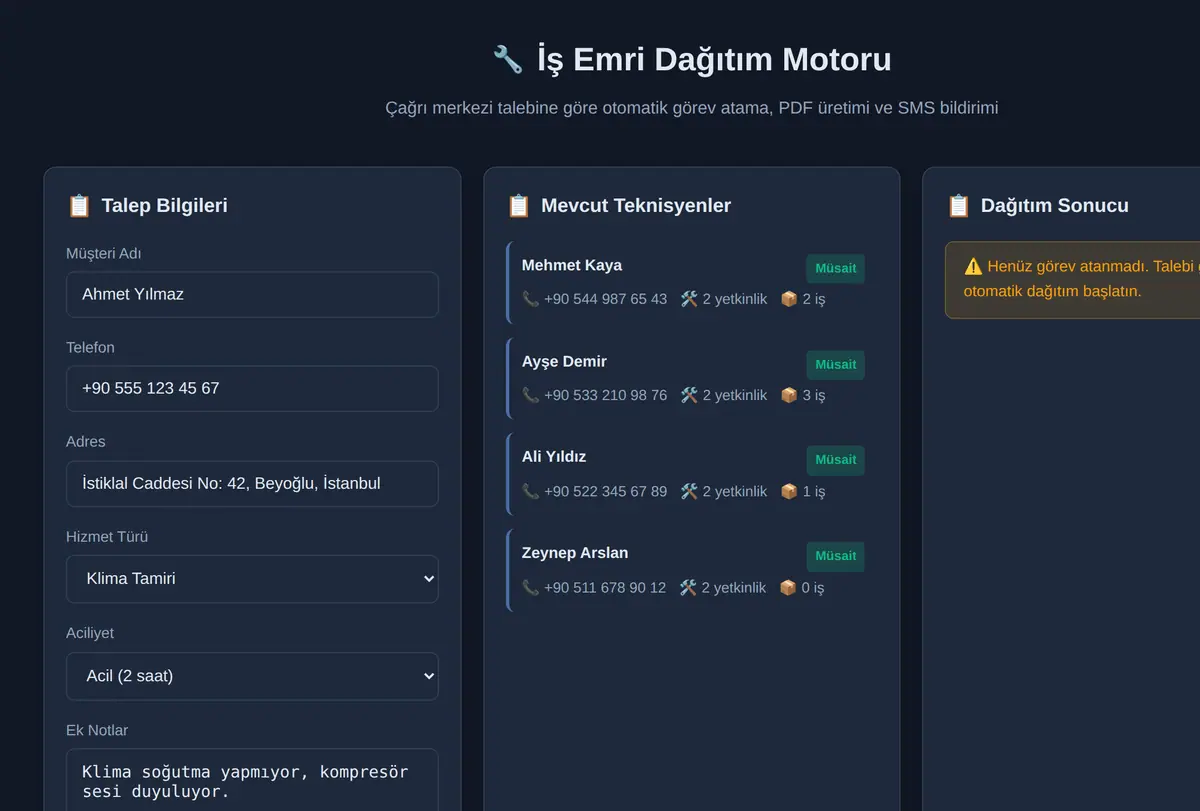Select technician name Mehmet Kaya
Viewport: 1200px width, 811px height.
coord(572,265)
